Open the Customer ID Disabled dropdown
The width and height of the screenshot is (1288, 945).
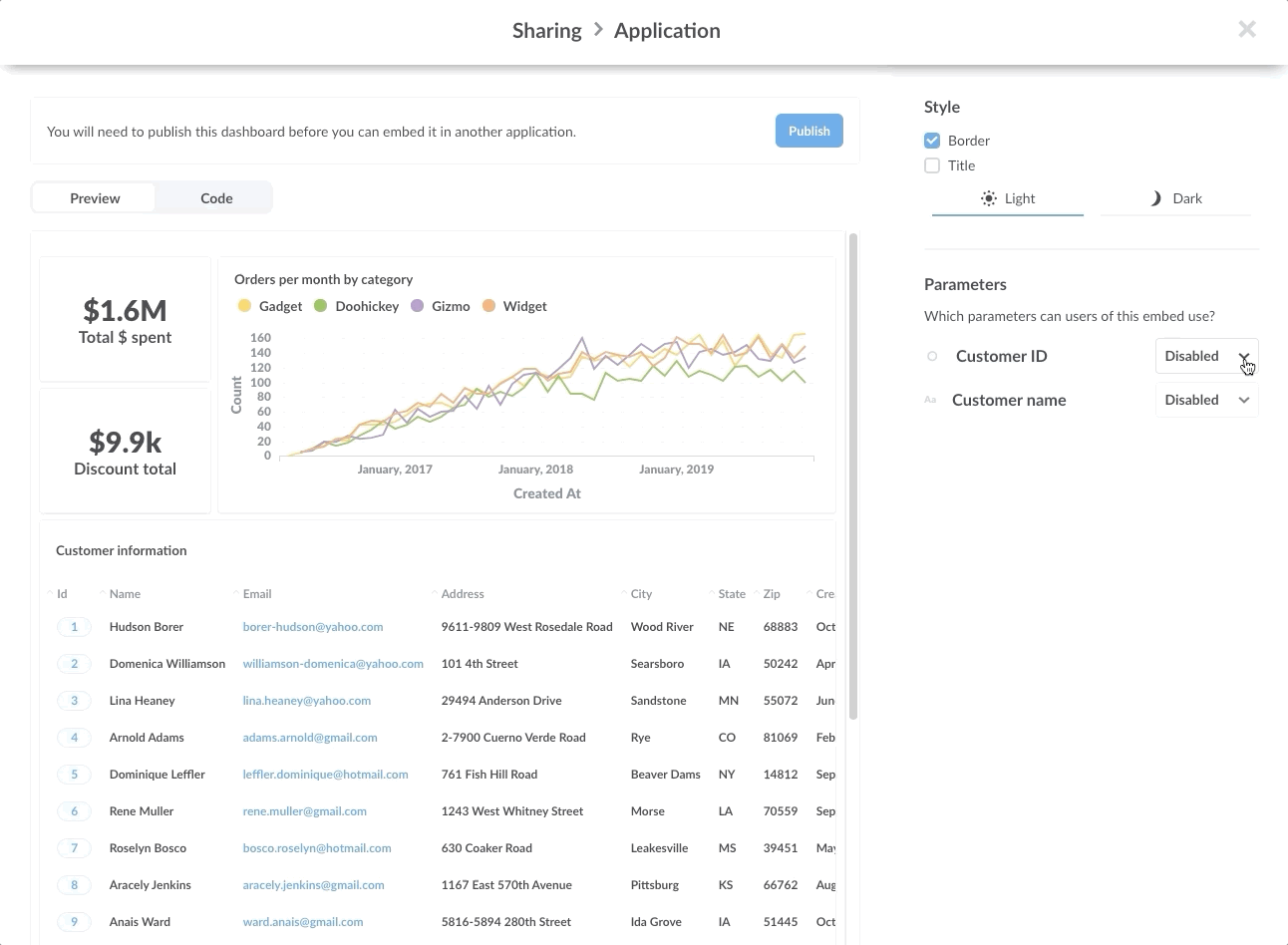click(x=1206, y=356)
